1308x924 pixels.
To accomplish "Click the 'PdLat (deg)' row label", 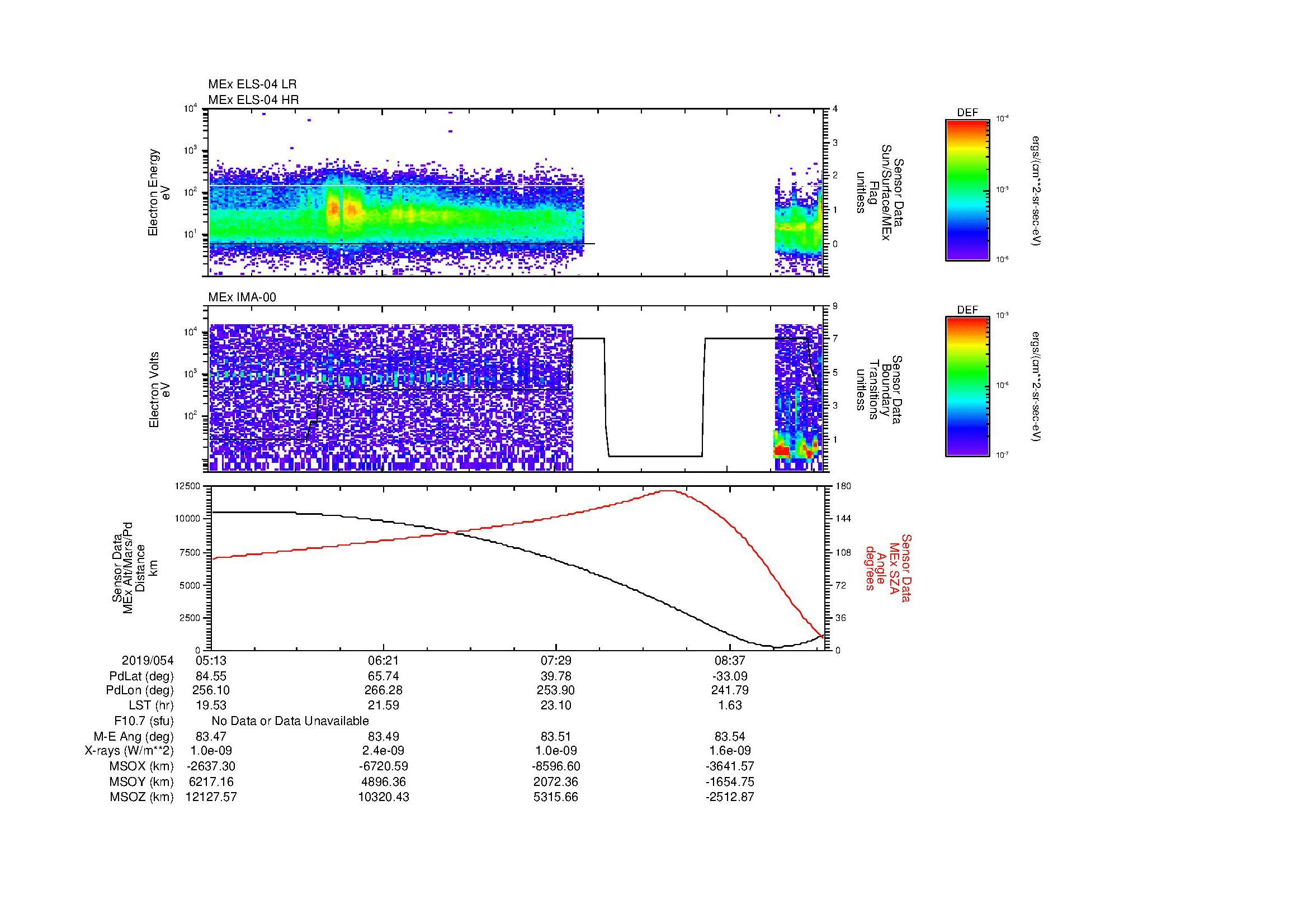I will [x=141, y=676].
